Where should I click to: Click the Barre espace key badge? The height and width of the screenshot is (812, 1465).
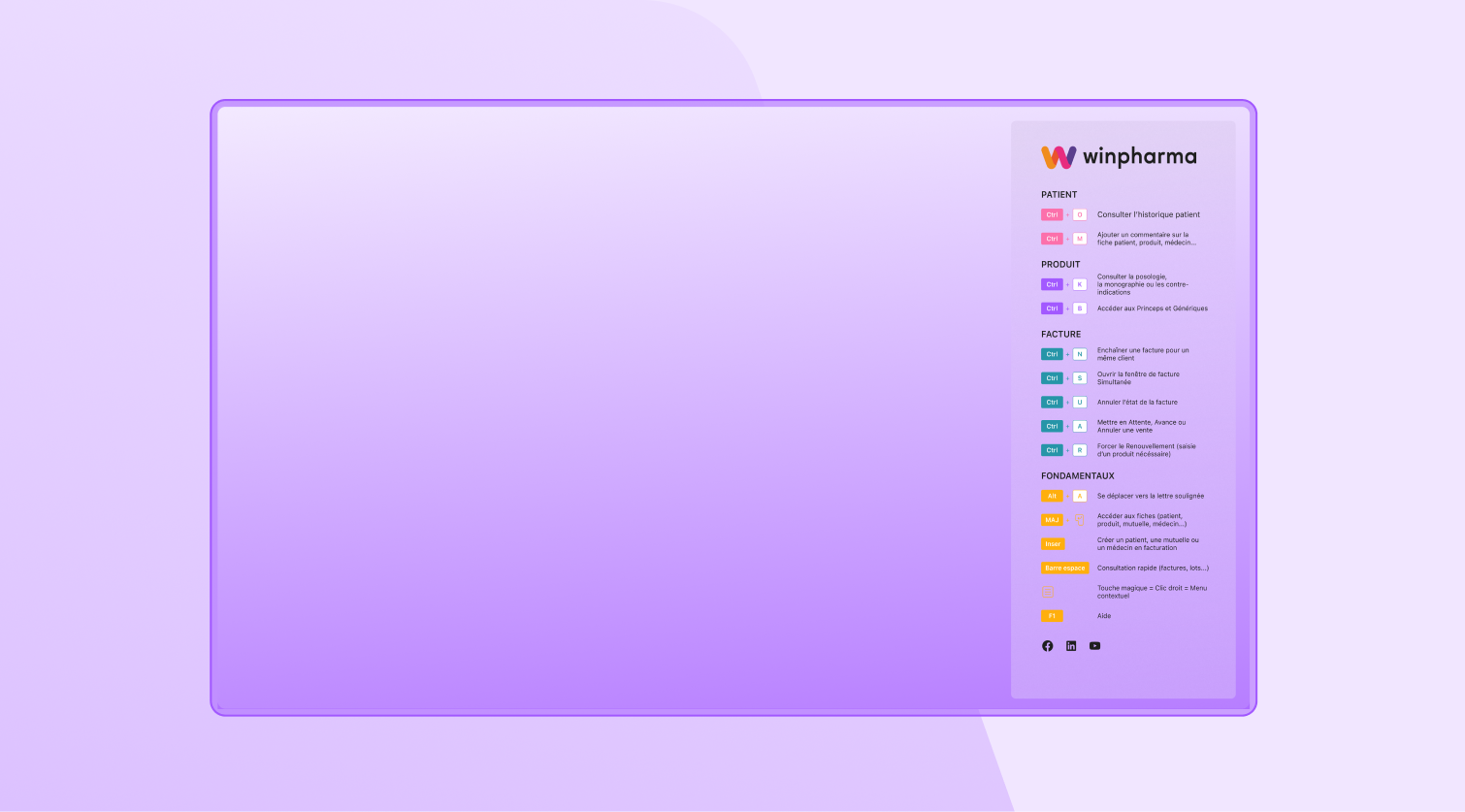tap(1064, 568)
